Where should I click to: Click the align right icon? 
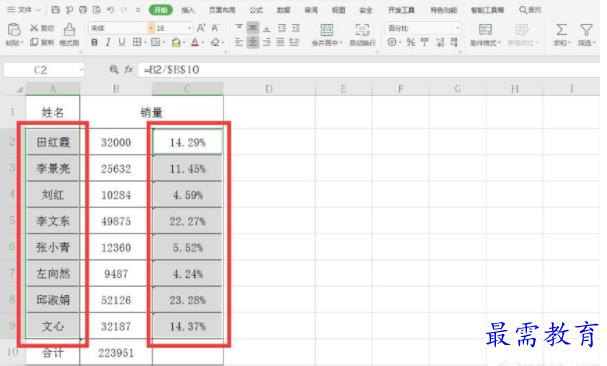click(267, 42)
